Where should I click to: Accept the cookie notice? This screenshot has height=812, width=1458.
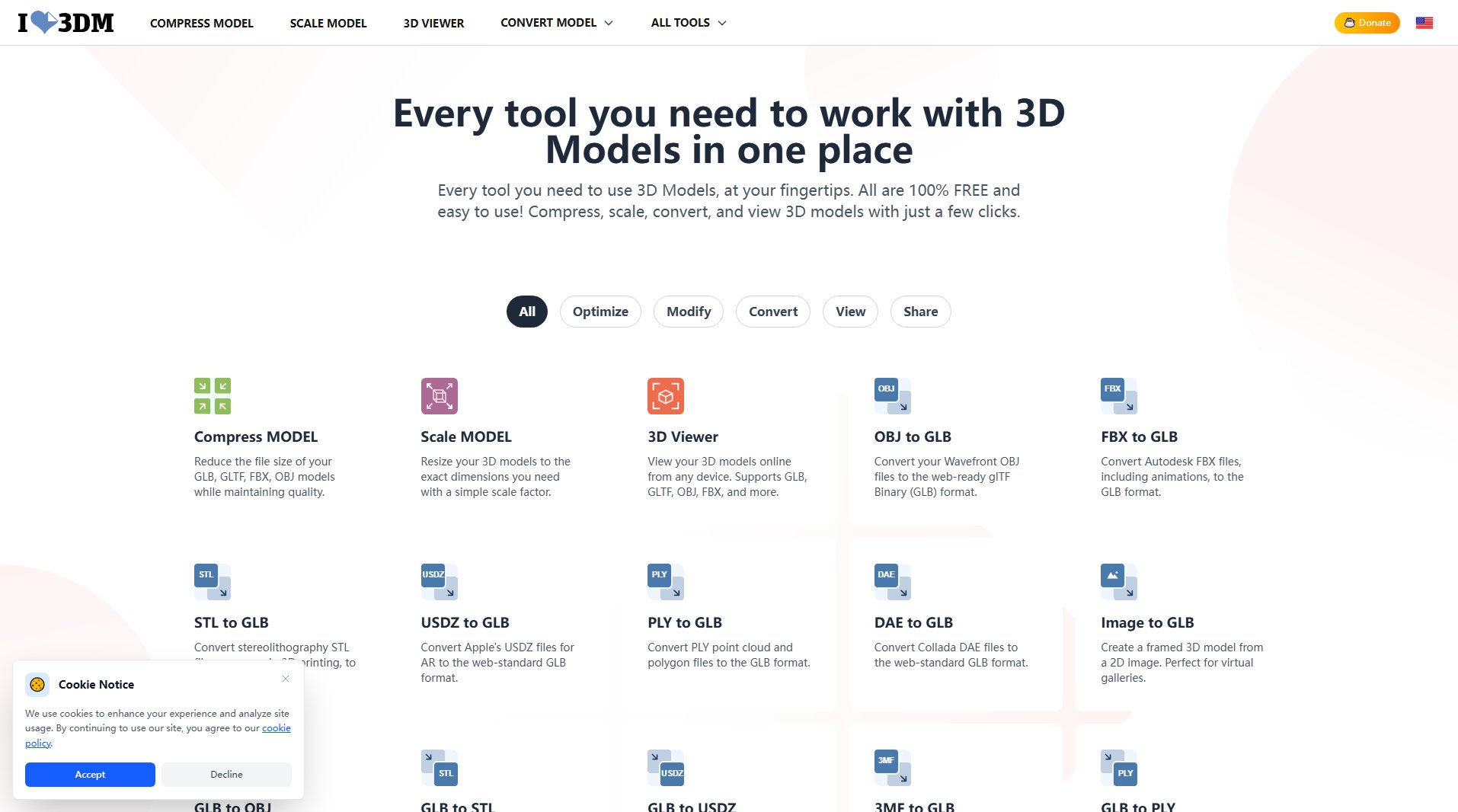[x=90, y=774]
